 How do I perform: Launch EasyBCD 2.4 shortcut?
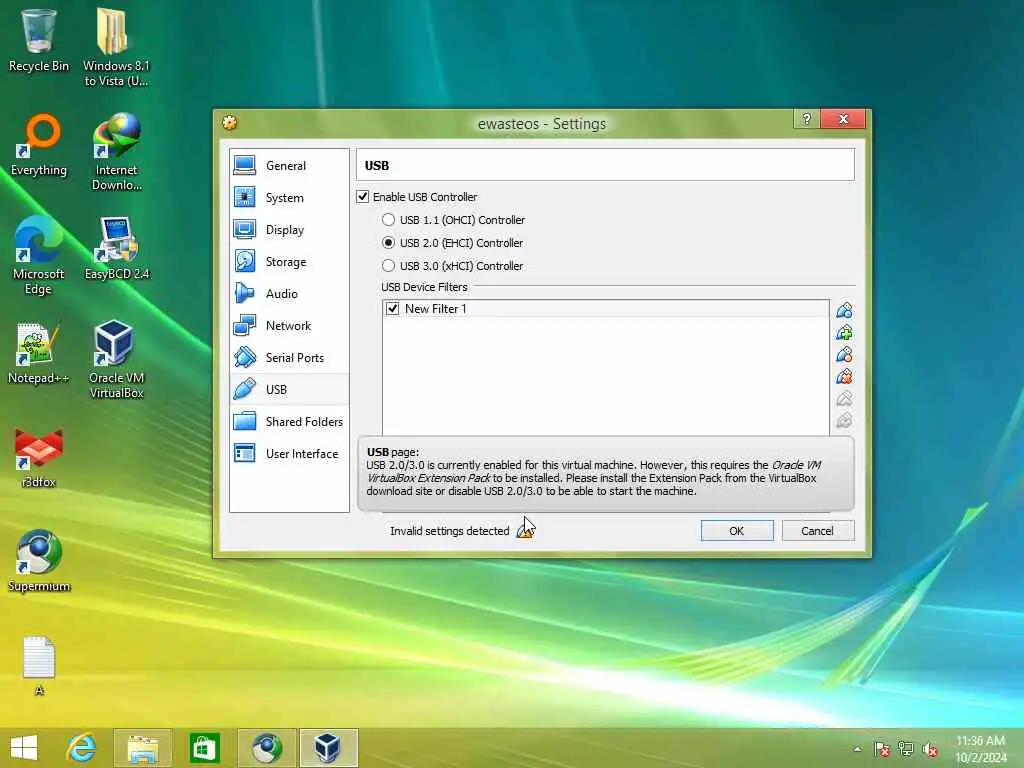(x=117, y=249)
